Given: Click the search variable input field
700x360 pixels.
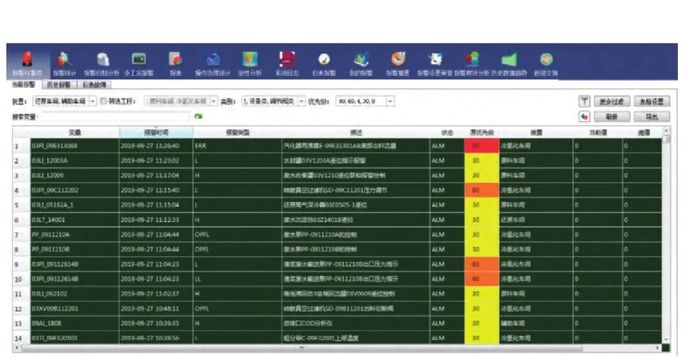Looking at the screenshot, I should [x=116, y=117].
